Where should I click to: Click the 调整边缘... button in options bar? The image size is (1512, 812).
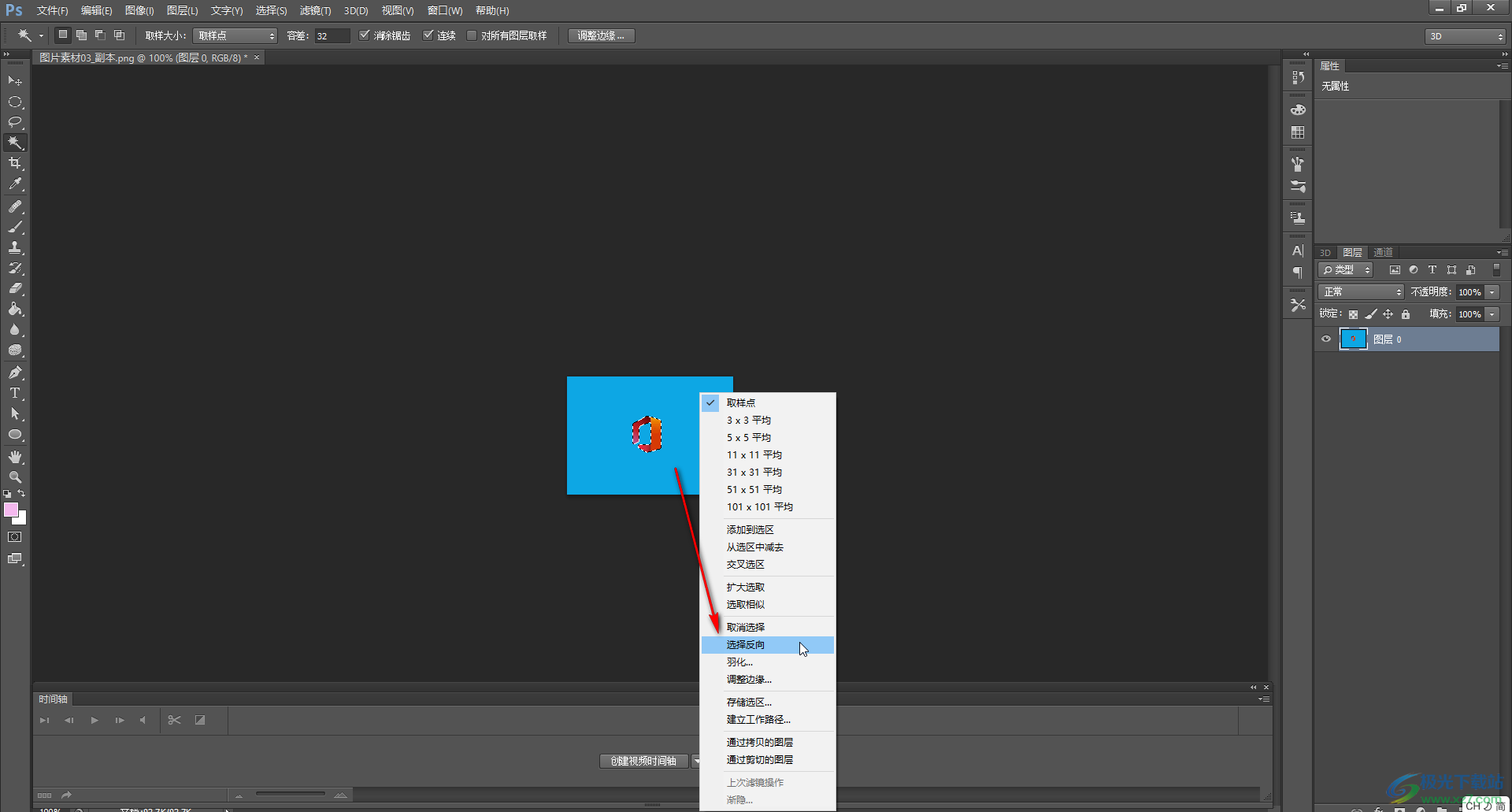click(602, 35)
